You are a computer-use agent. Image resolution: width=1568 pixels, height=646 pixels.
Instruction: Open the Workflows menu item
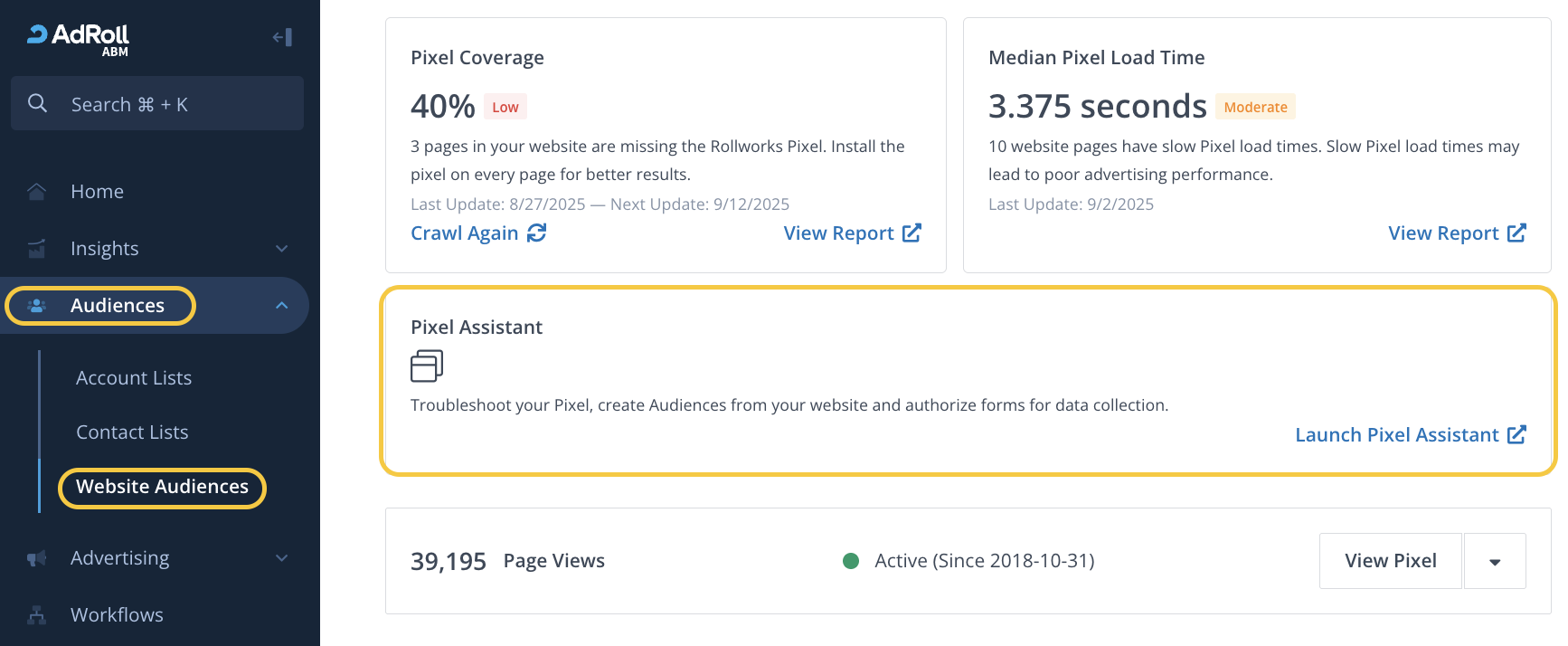point(117,615)
